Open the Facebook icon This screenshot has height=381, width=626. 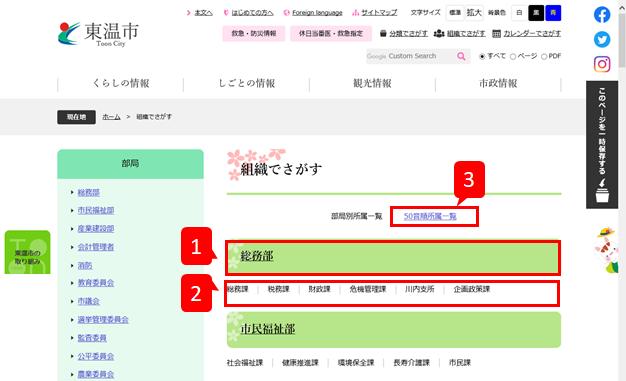click(x=602, y=15)
